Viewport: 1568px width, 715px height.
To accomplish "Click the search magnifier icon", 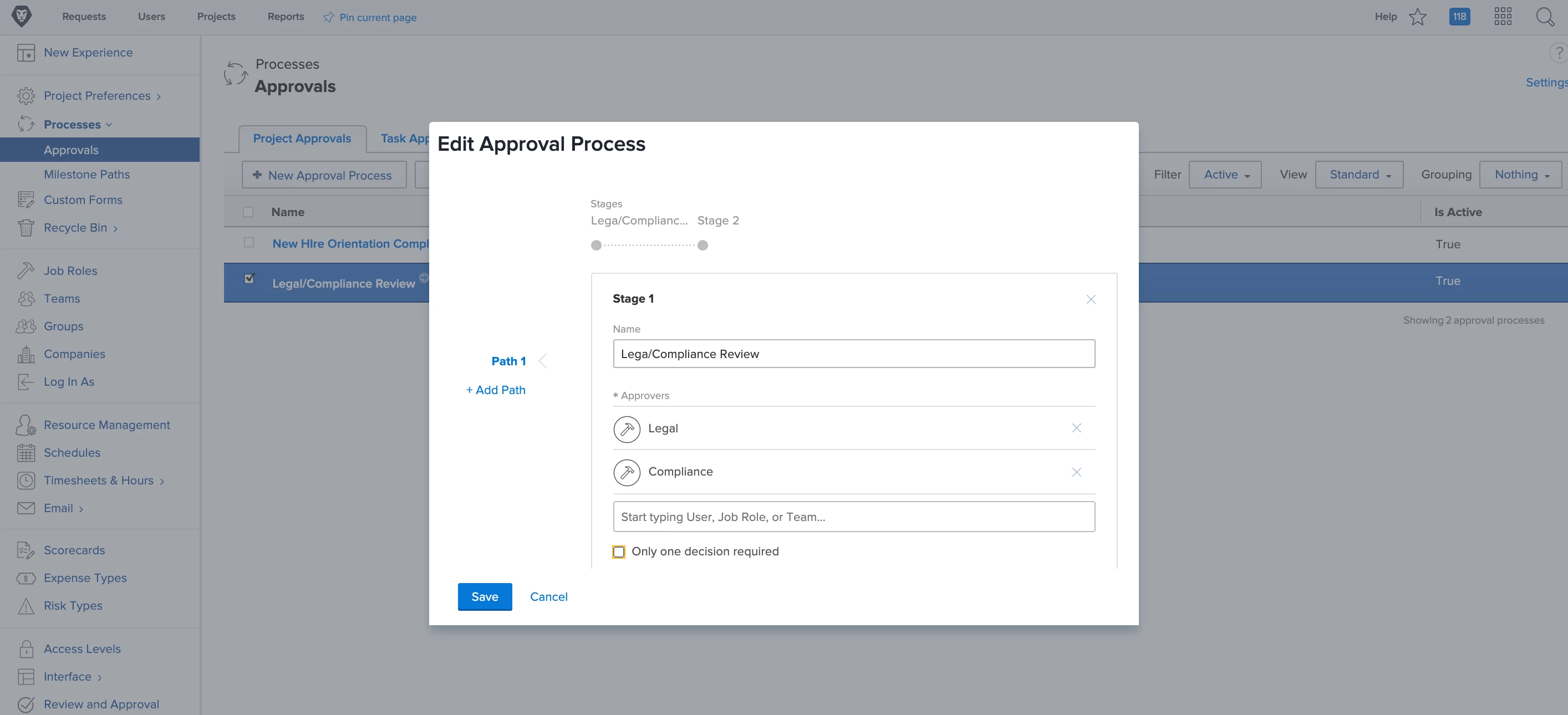I will 1544,17.
